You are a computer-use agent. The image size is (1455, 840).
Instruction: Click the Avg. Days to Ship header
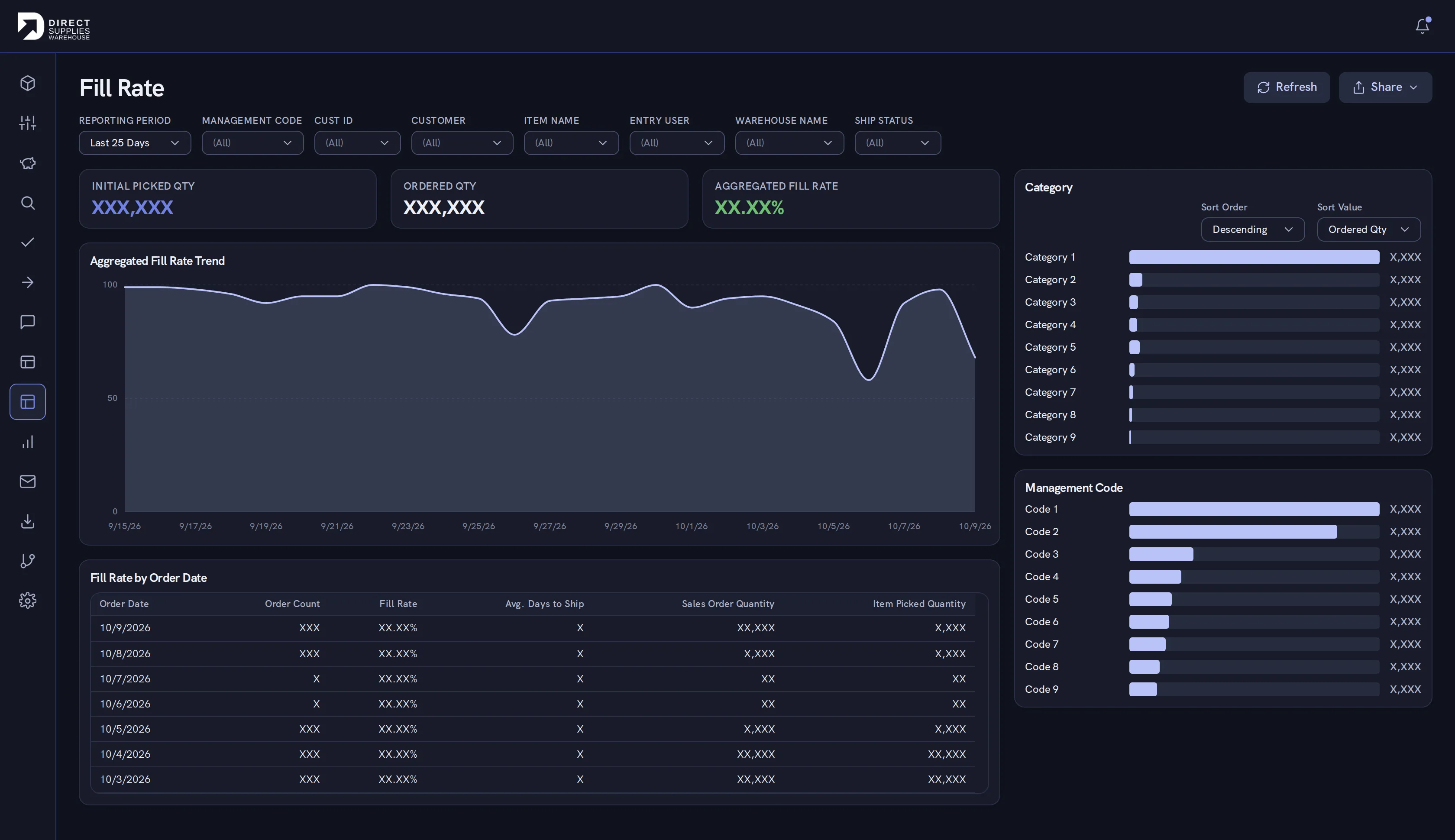tap(545, 604)
